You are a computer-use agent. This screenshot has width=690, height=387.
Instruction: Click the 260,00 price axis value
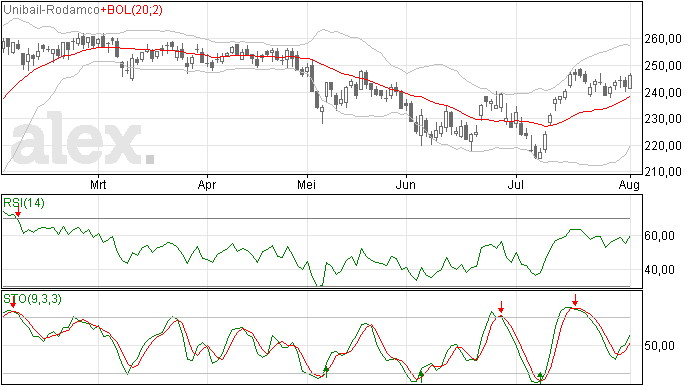pyautogui.click(x=663, y=39)
